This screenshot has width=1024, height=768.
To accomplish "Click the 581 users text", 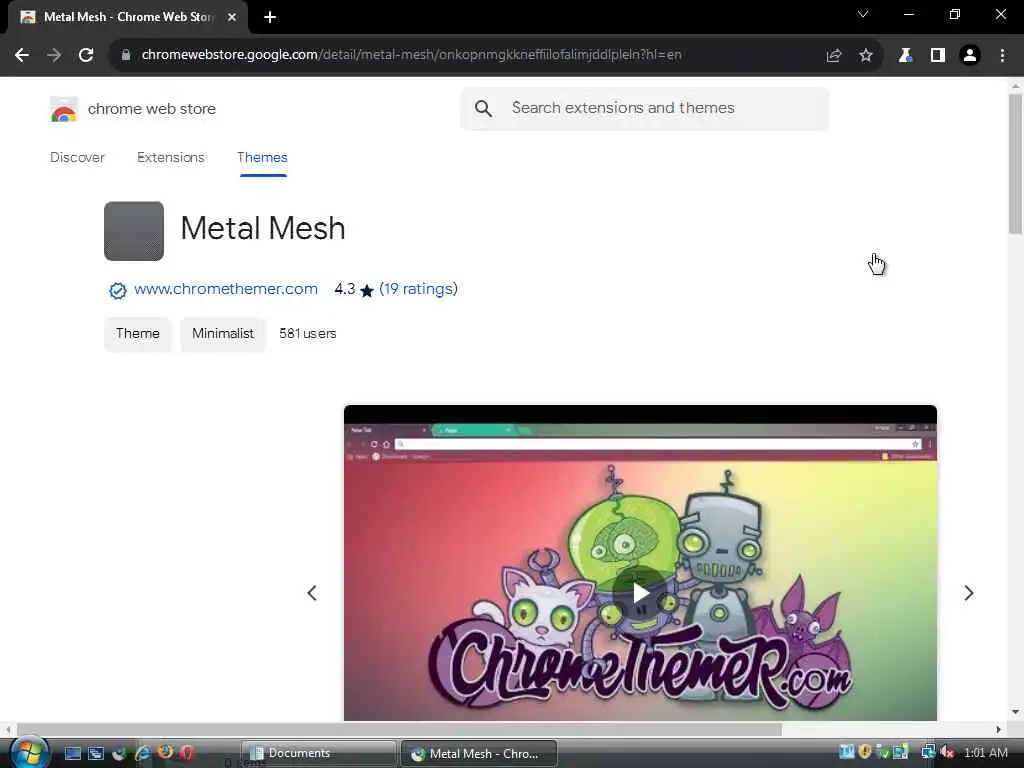I will 308,334.
